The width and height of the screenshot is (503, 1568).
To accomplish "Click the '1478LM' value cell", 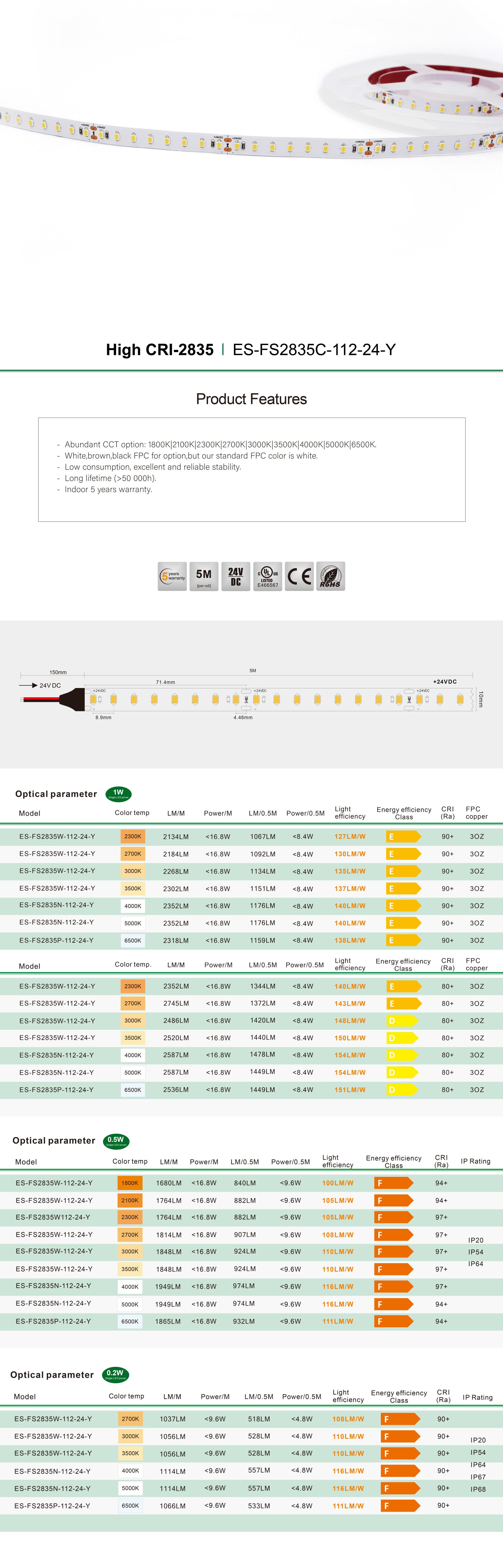I will [x=263, y=1054].
